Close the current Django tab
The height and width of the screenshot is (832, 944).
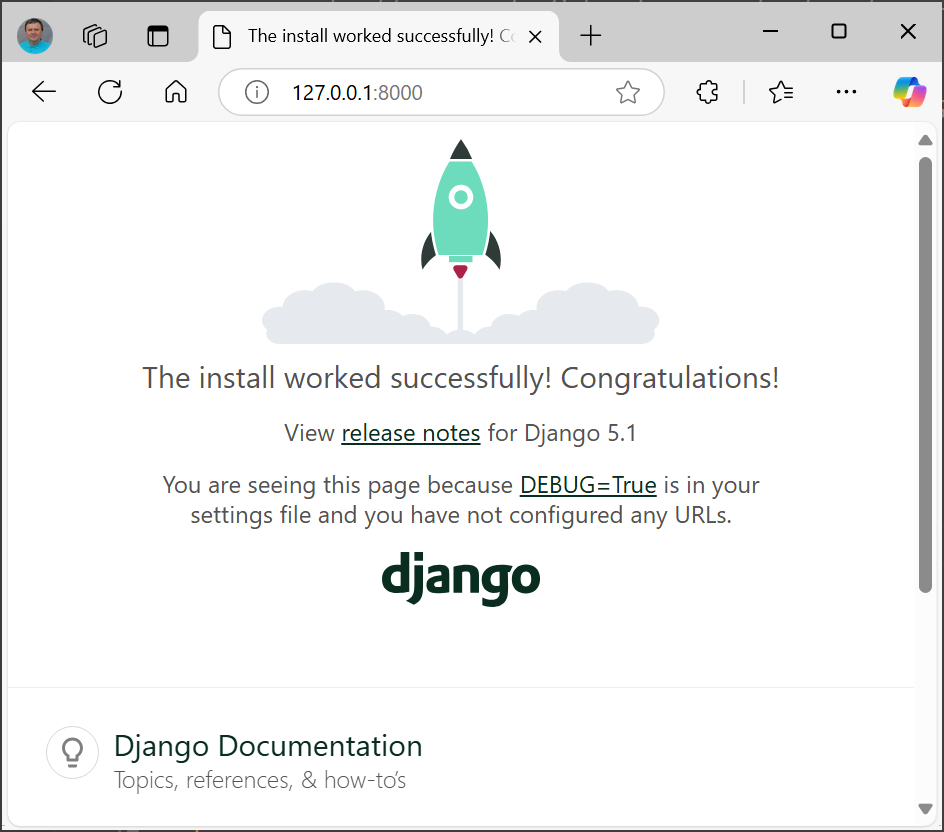pos(535,36)
